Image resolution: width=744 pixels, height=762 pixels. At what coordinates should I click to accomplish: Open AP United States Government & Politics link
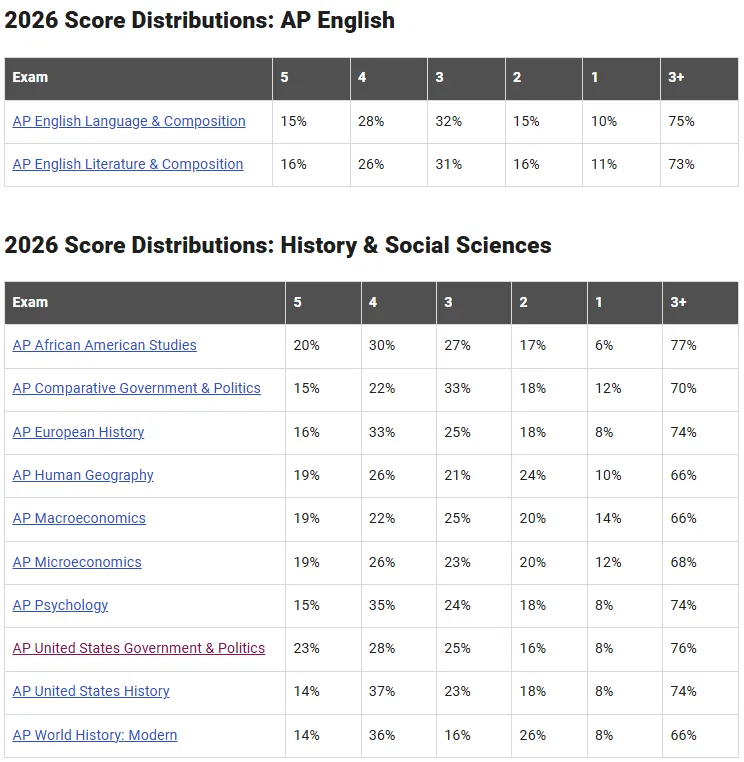click(139, 648)
